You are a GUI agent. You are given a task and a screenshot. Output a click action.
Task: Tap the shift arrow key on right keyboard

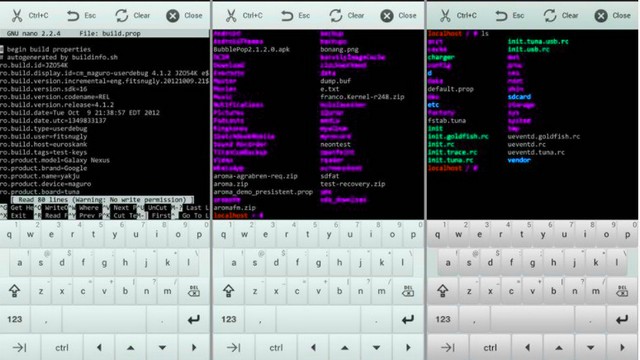[443, 291]
